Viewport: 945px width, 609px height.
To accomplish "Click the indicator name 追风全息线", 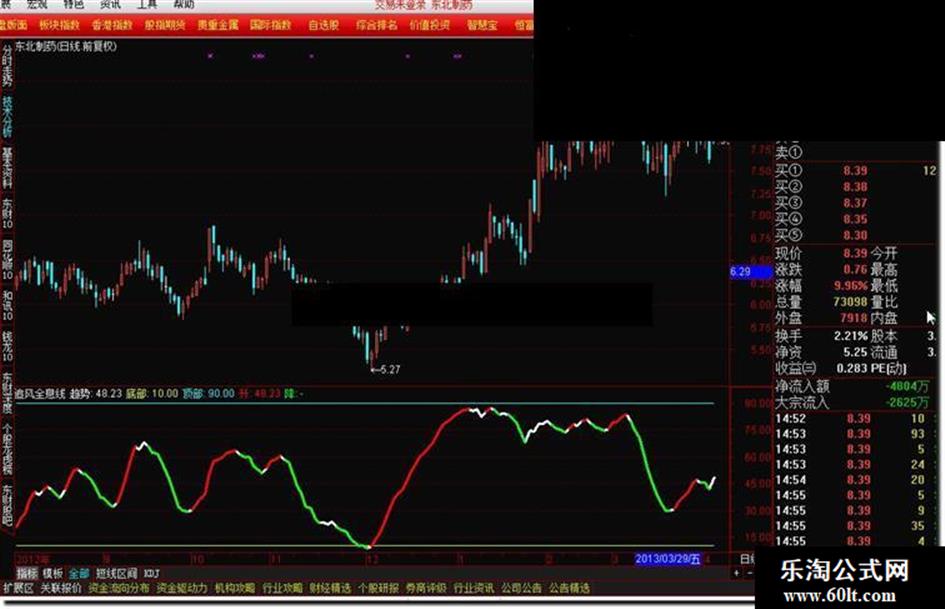I will [40, 394].
